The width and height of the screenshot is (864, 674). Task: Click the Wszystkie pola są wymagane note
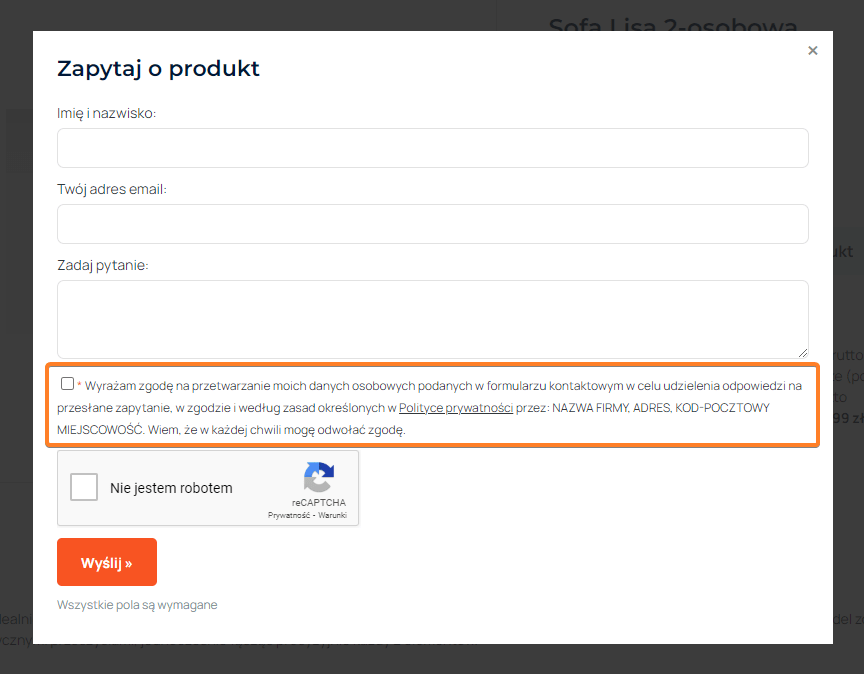(137, 605)
